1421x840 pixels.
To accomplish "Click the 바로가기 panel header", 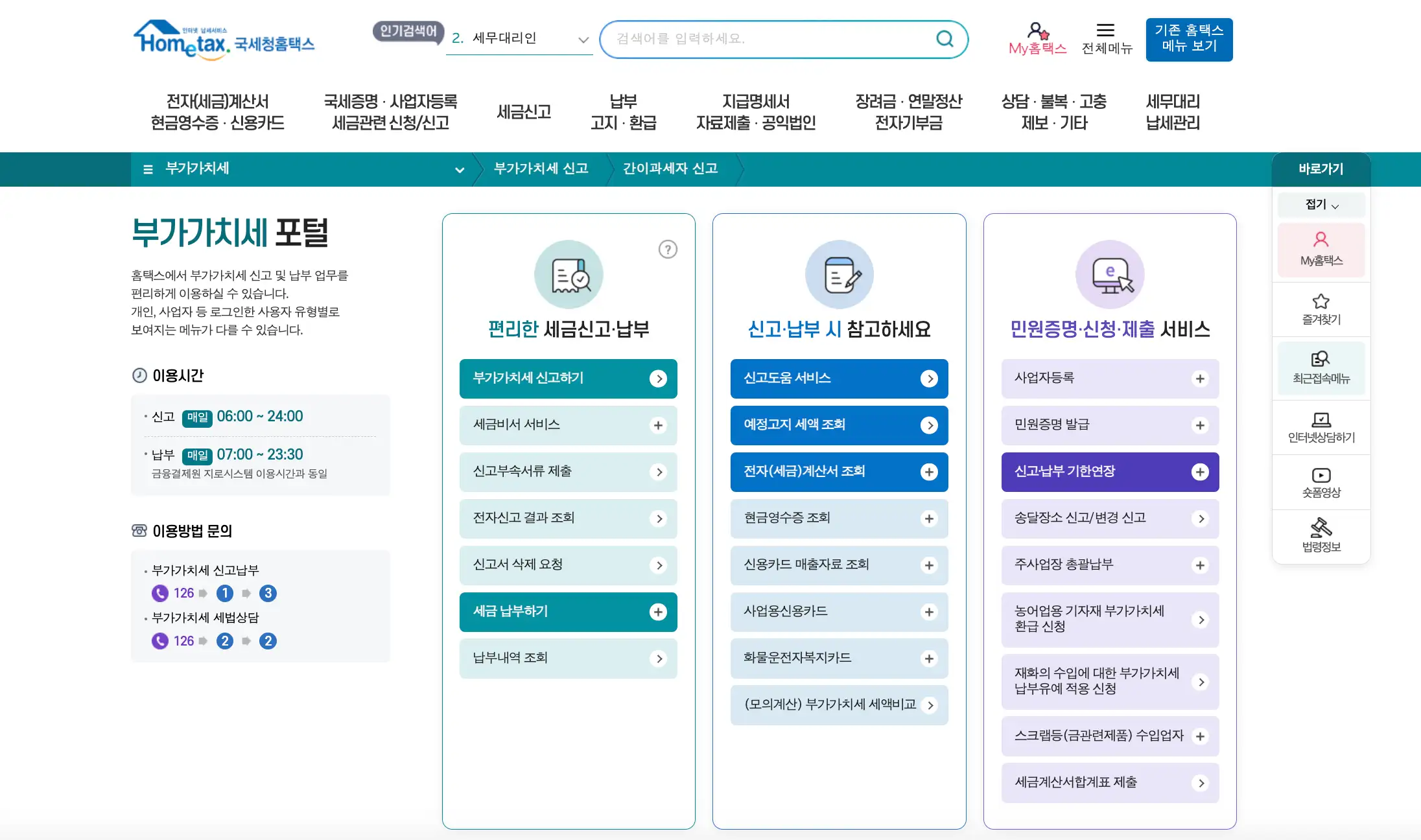I will point(1321,169).
